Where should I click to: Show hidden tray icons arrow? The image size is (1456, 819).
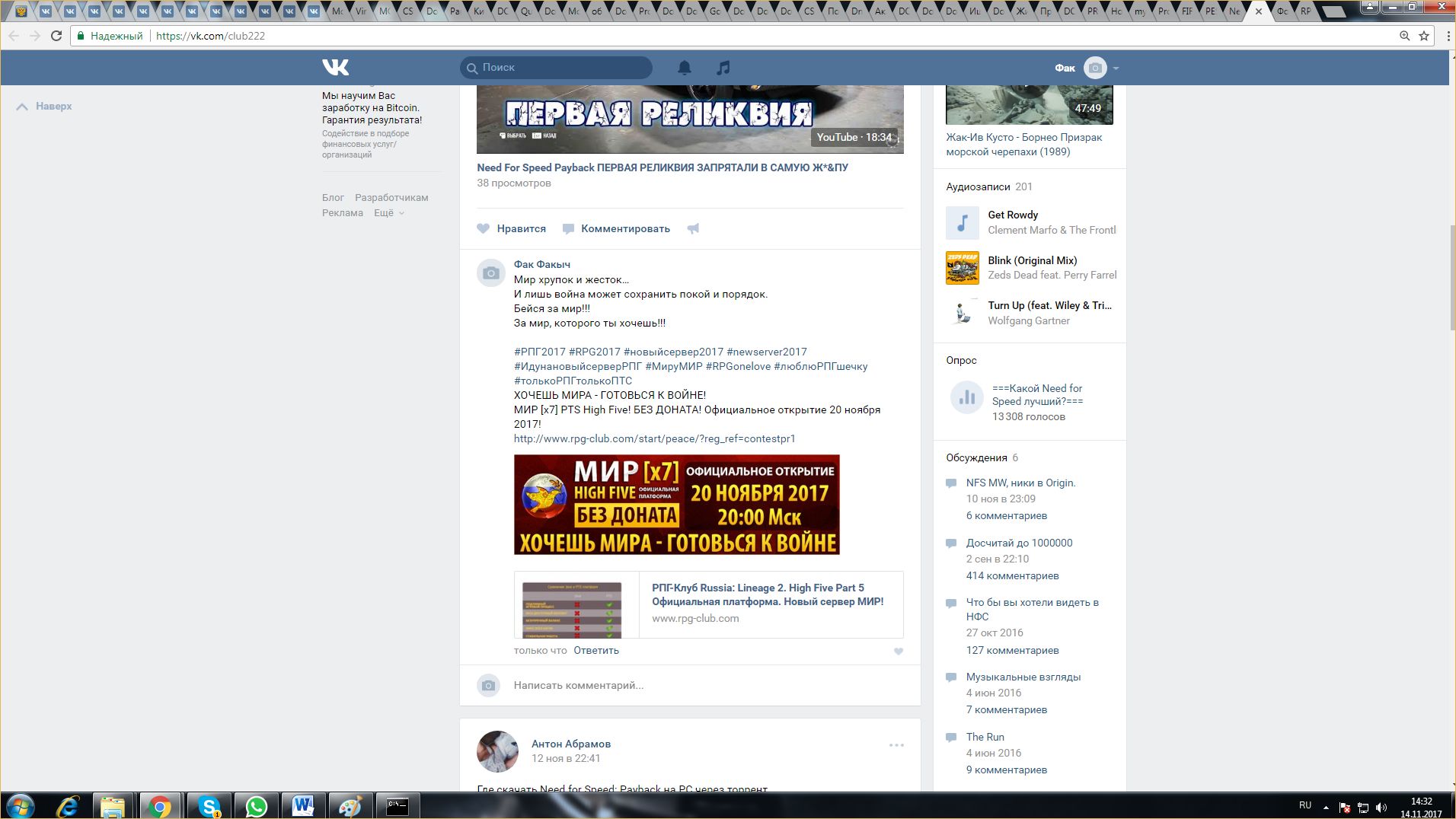tap(1326, 807)
